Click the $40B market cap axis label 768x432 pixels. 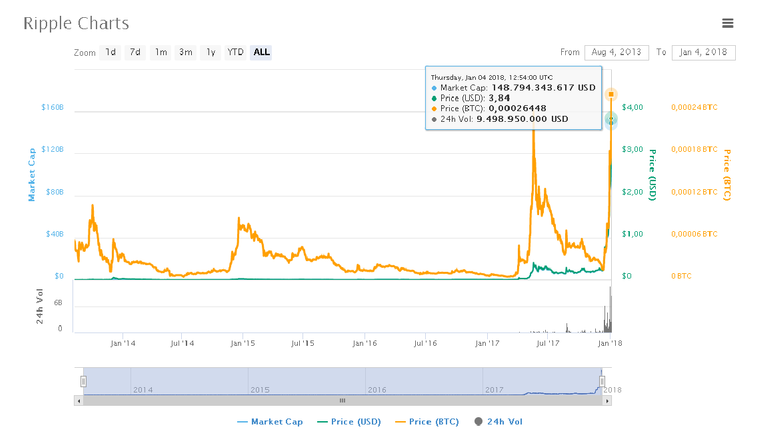[x=55, y=234]
